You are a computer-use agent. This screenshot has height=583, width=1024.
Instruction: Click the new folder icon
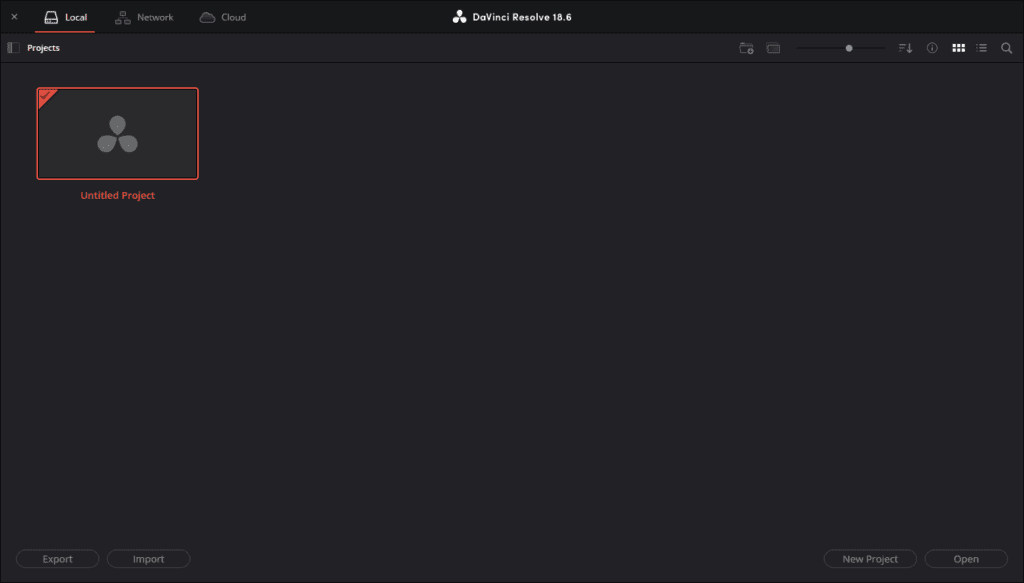pyautogui.click(x=746, y=48)
